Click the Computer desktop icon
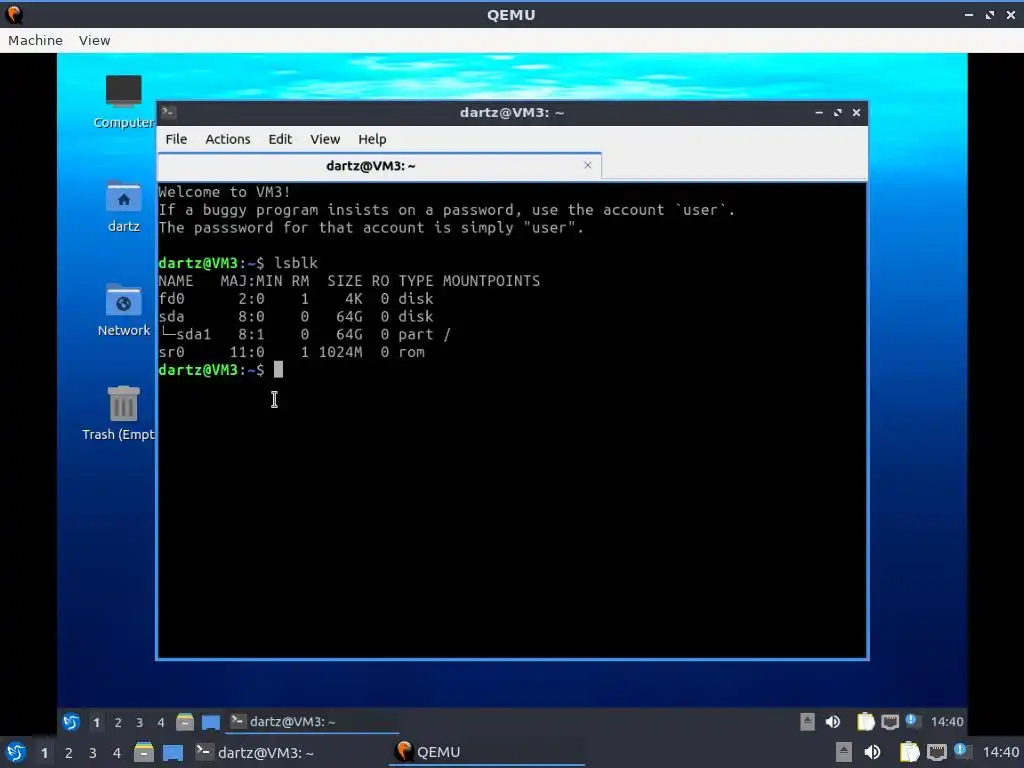 (x=123, y=101)
